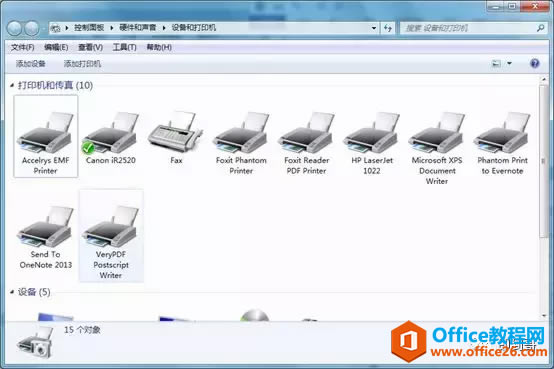The image size is (554, 369).
Task: Select the Accelrys EMF Printer icon
Action: [x=46, y=136]
